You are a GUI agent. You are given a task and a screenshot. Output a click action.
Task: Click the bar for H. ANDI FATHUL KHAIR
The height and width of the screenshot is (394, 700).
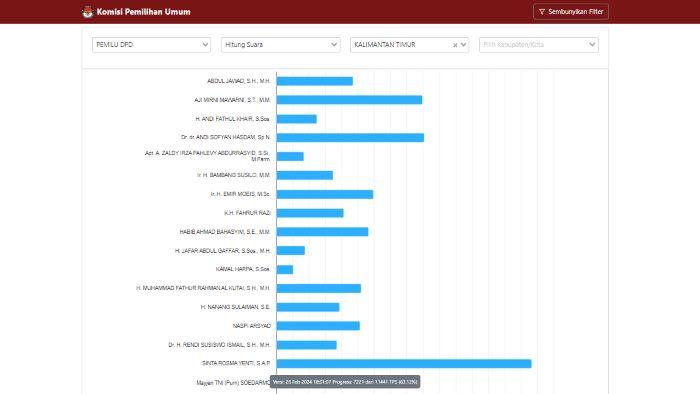(296, 119)
